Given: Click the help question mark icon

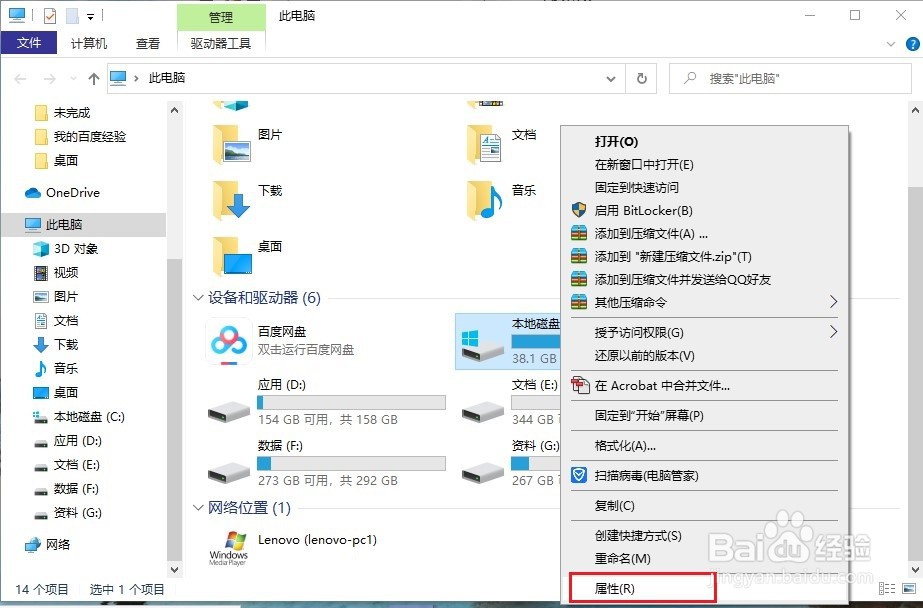Looking at the screenshot, I should (909, 43).
